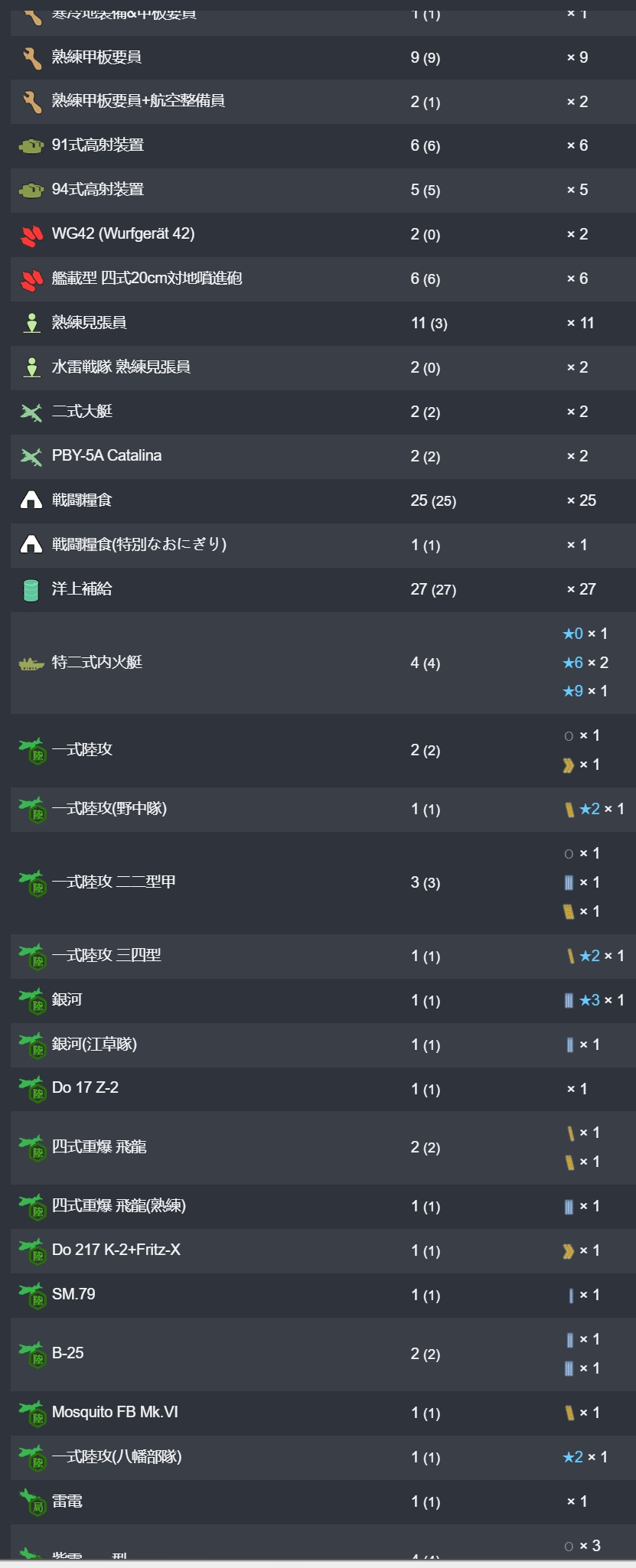
Task: Click interceptor icon next to 雷電
Action: (x=32, y=1502)
